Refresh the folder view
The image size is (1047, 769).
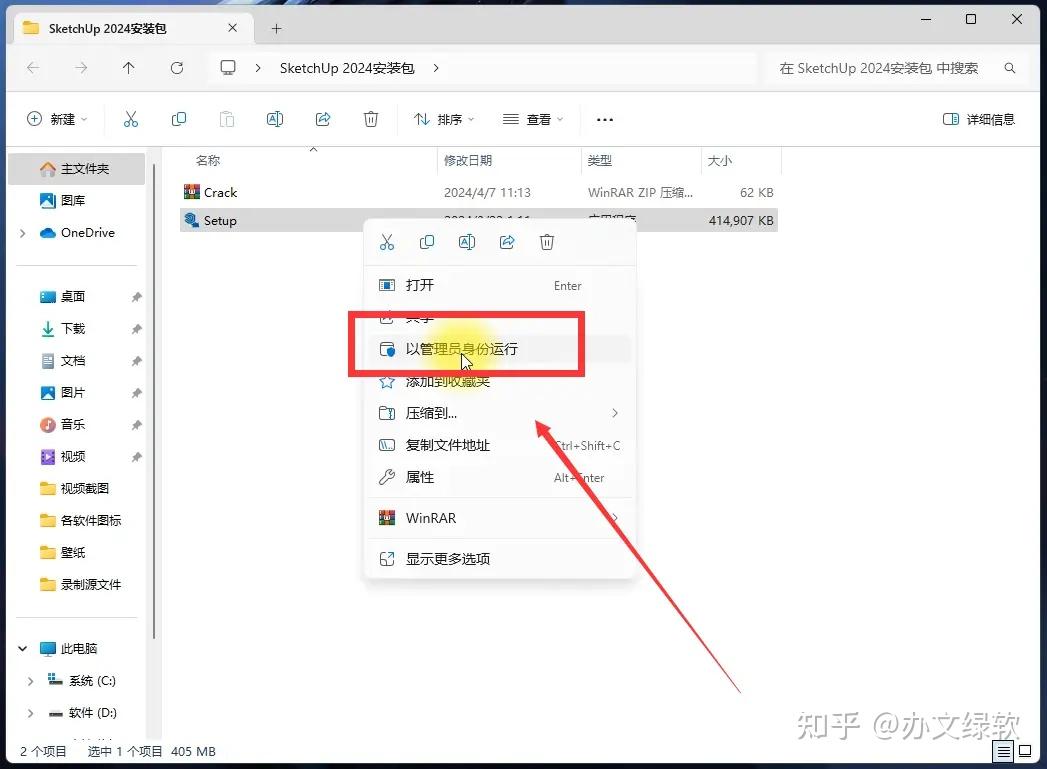click(x=176, y=67)
